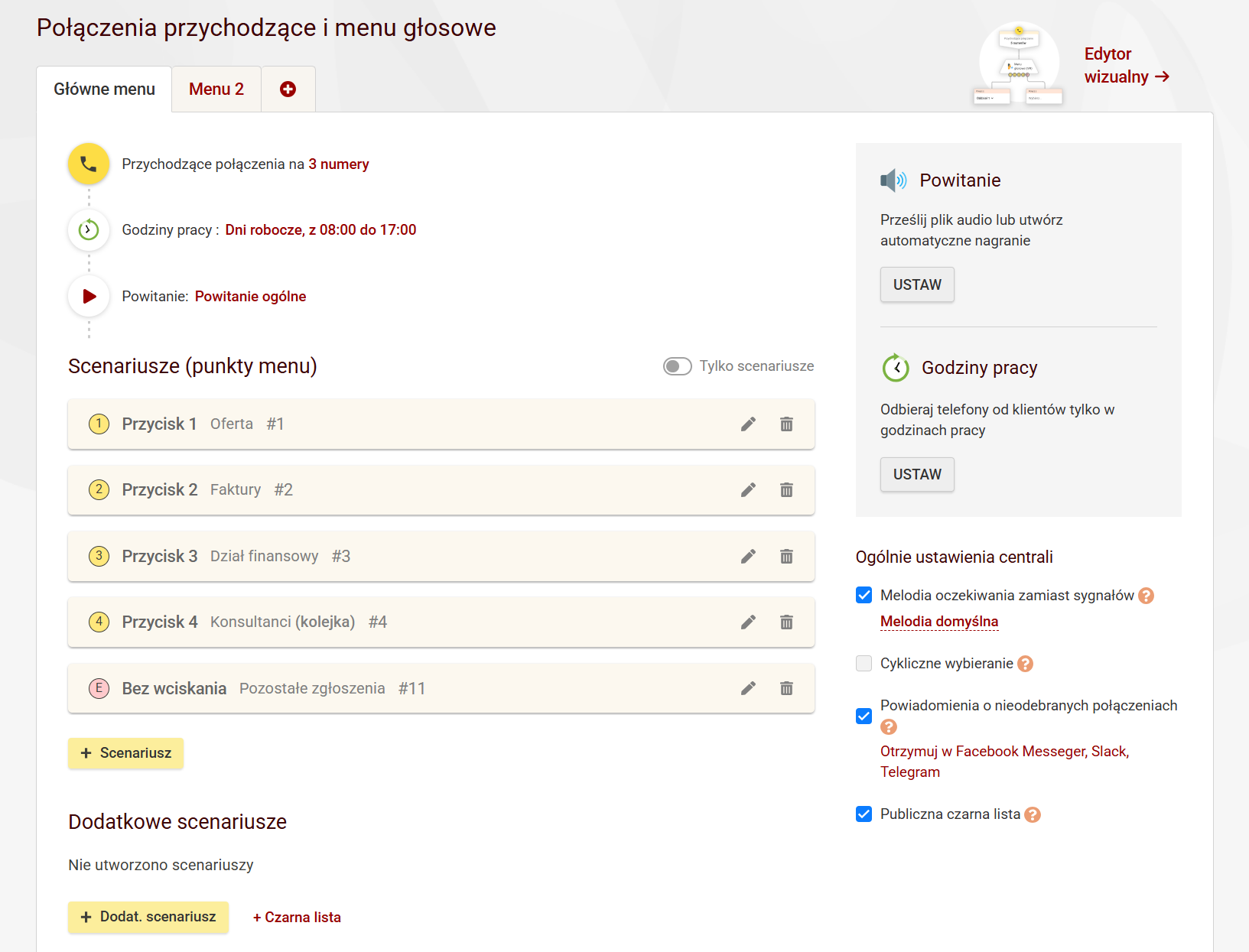Change the Powitanie ogólne greeting
The height and width of the screenshot is (952, 1249).
coord(250,297)
